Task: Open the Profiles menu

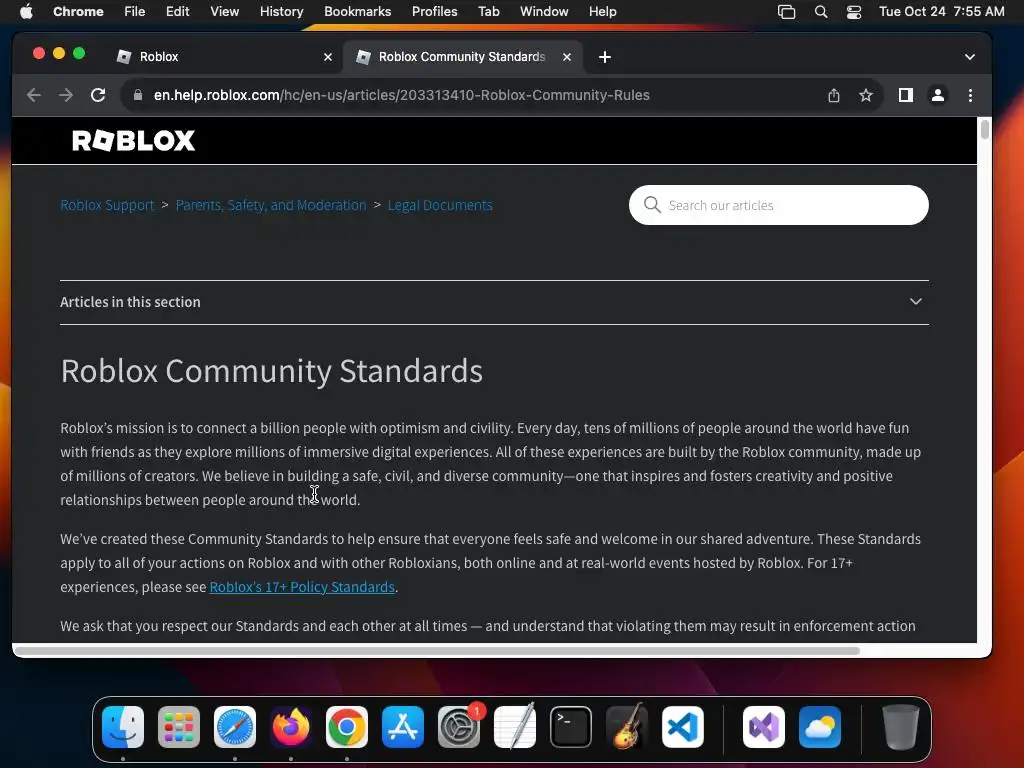Action: [x=434, y=12]
